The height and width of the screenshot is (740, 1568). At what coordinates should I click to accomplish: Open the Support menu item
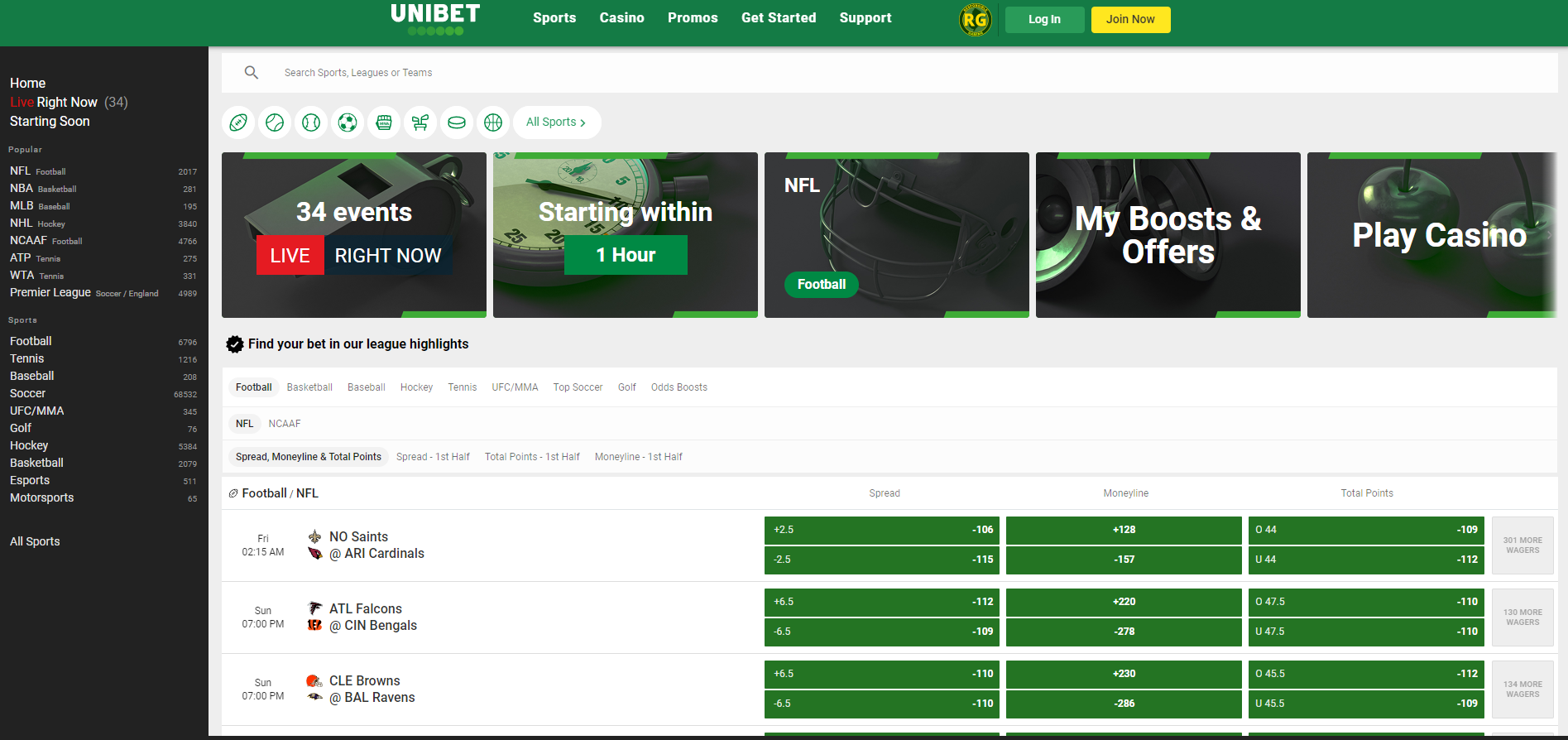[x=866, y=18]
